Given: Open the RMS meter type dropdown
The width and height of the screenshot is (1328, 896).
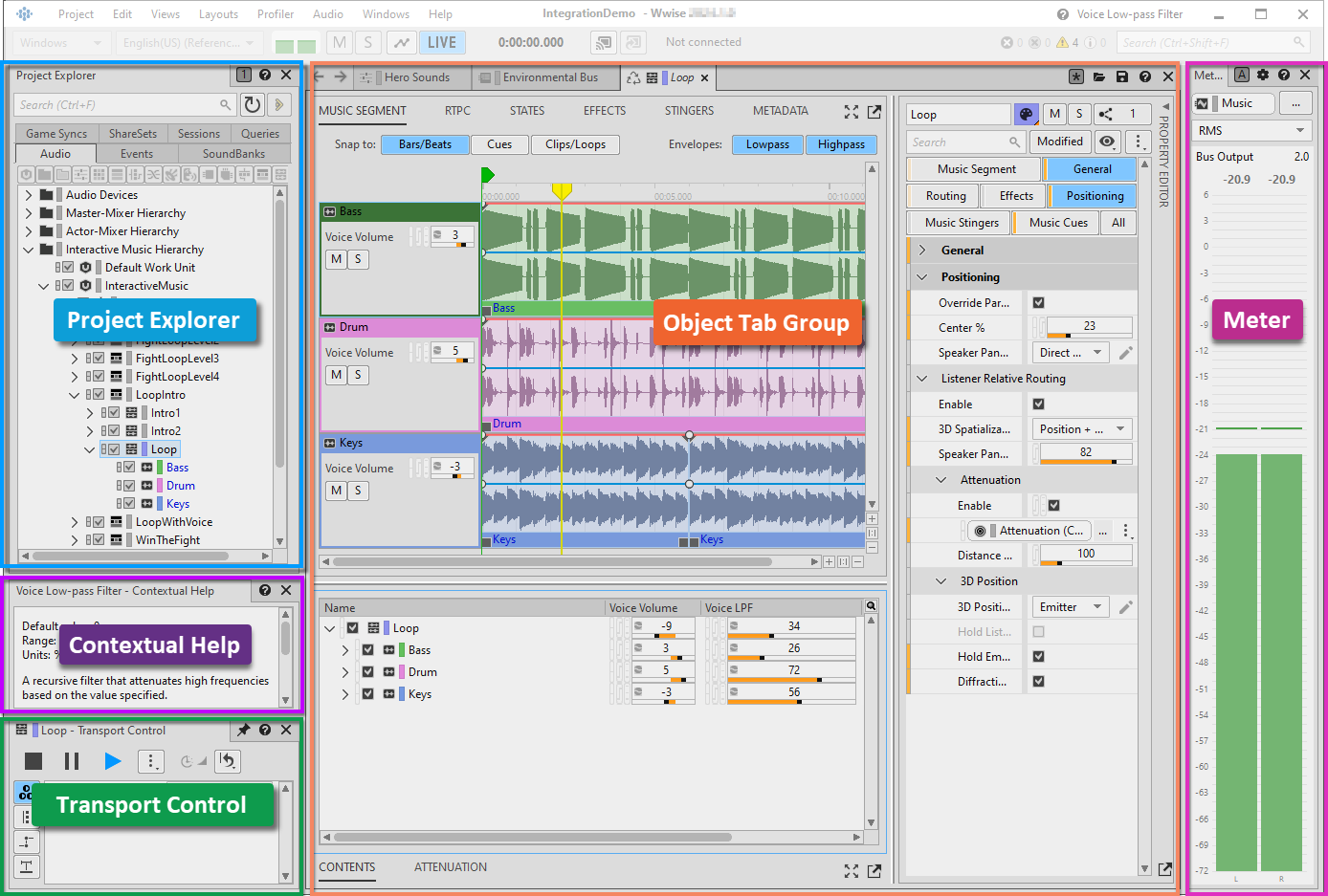Looking at the screenshot, I should pyautogui.click(x=1251, y=130).
